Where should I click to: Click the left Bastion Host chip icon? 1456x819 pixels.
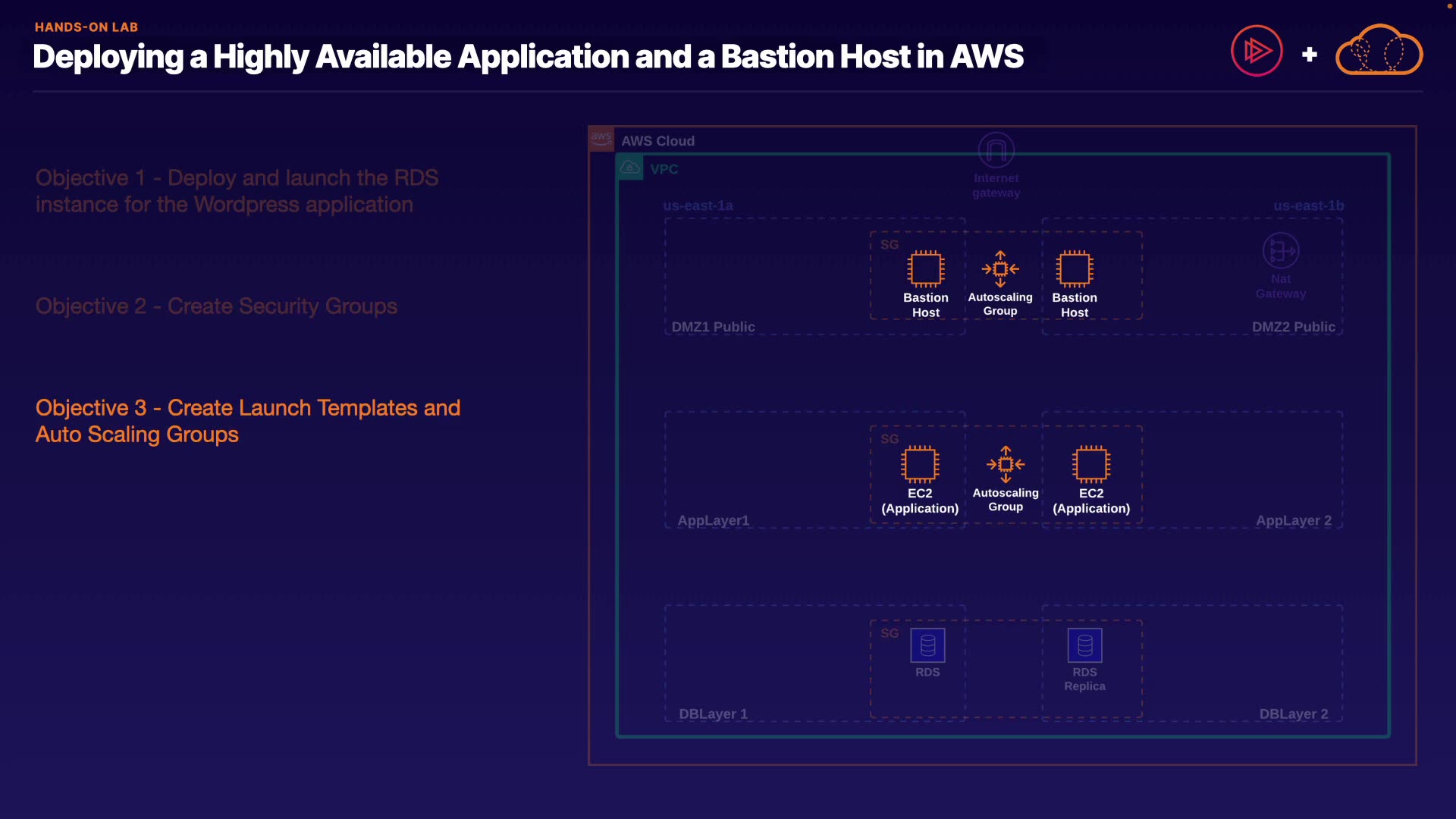[x=925, y=268]
